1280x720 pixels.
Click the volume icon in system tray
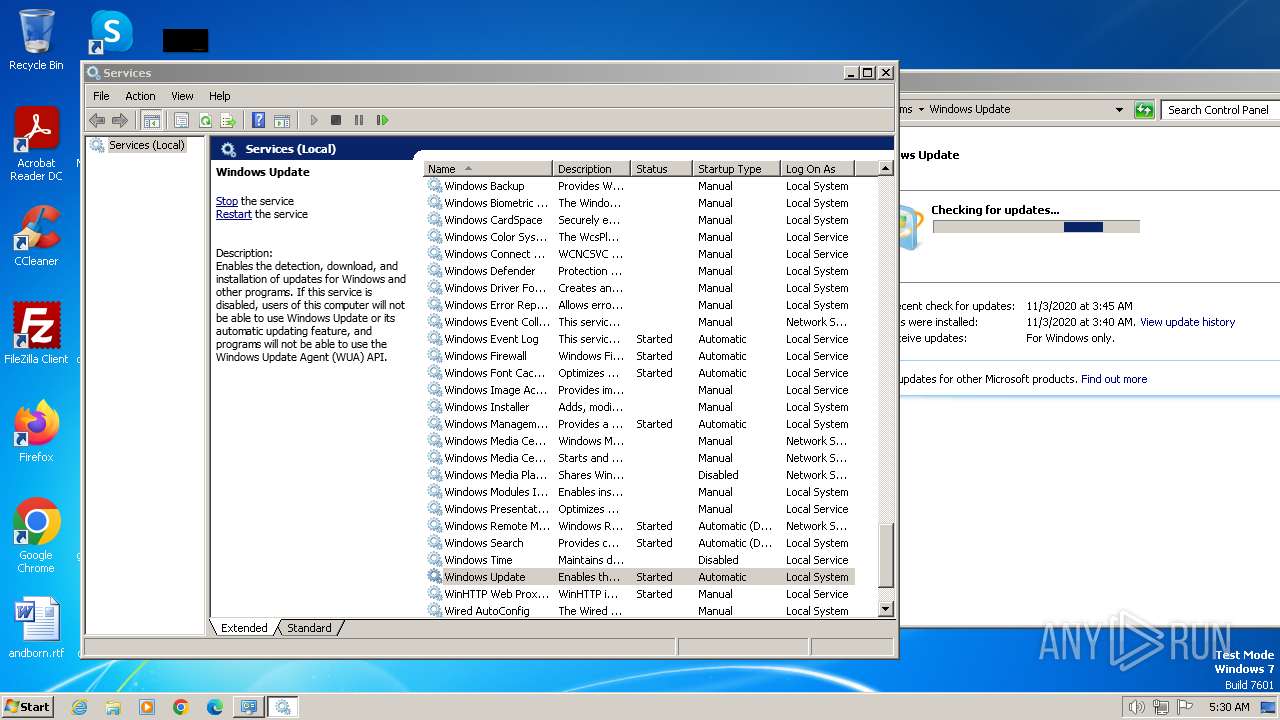click(1136, 707)
